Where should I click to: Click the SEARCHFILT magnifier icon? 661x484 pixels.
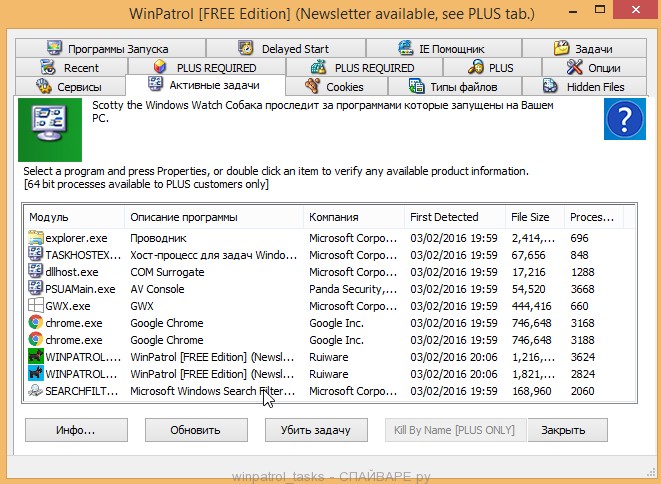pos(36,390)
